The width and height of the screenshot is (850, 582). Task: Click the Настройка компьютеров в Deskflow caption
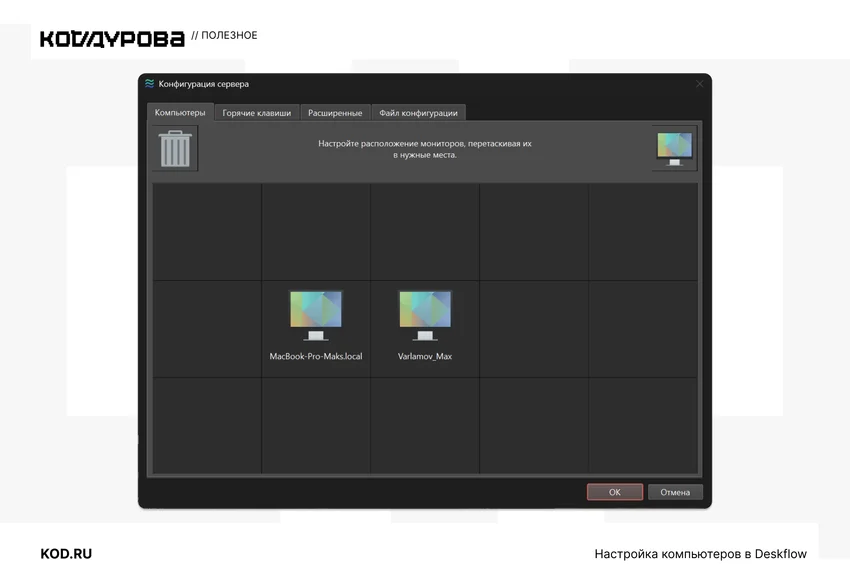coord(700,554)
